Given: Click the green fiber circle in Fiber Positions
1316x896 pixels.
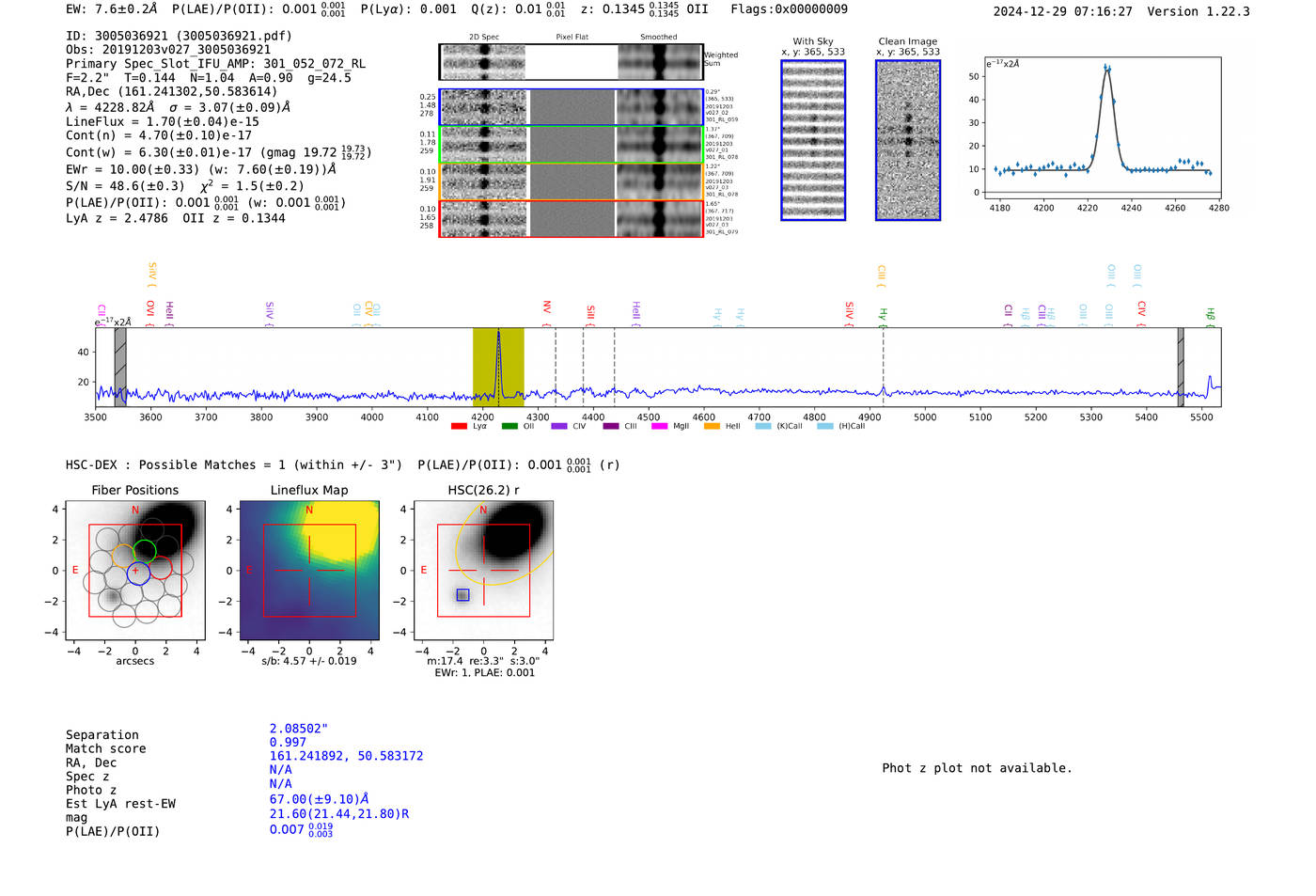Looking at the screenshot, I should point(145,552).
